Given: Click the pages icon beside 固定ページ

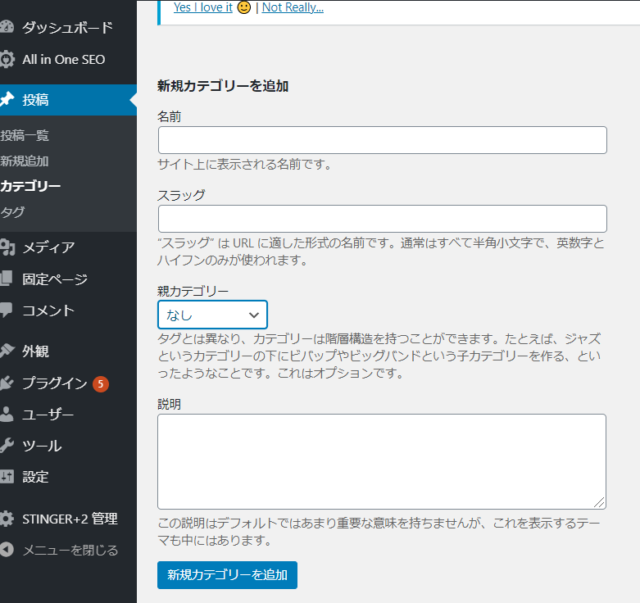Looking at the screenshot, I should 7,279.
